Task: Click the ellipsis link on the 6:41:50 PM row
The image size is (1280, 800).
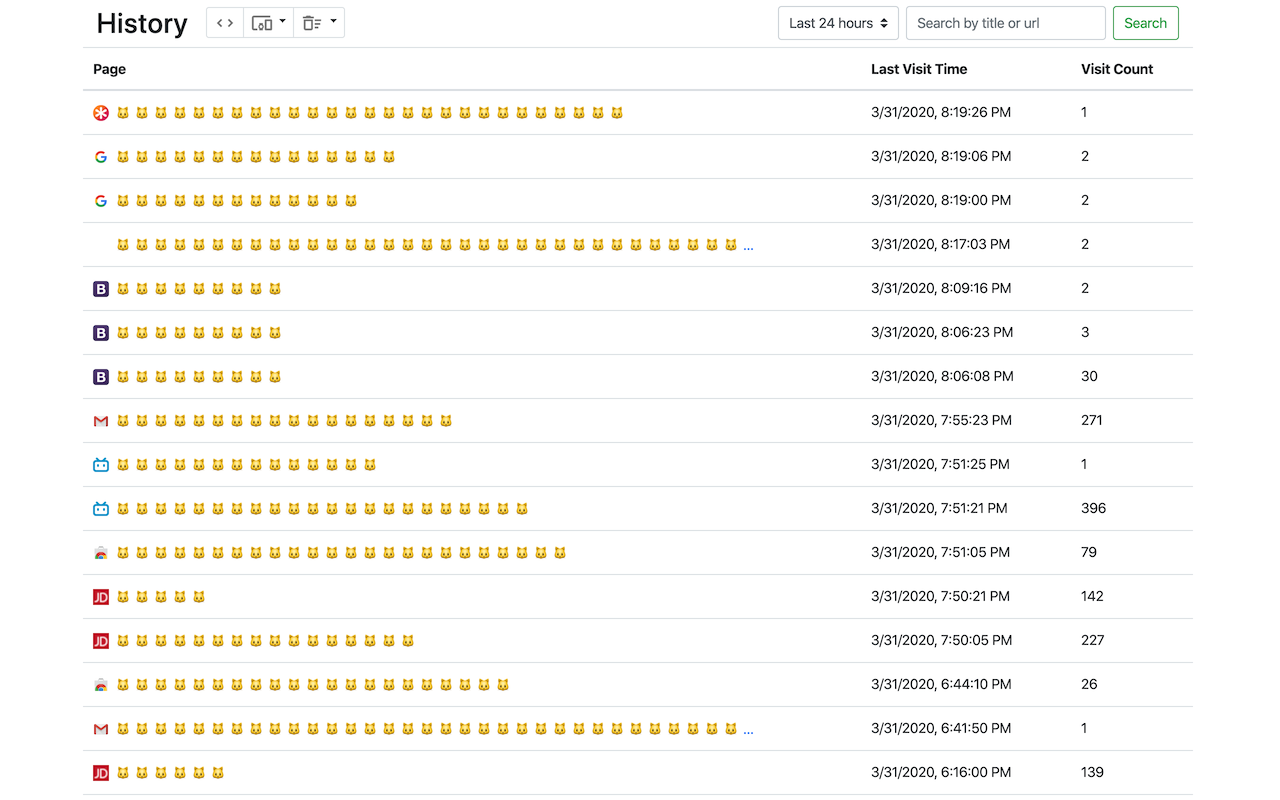Action: [749, 730]
